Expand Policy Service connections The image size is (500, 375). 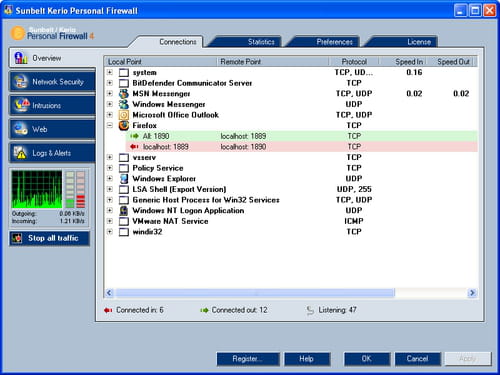(x=110, y=168)
